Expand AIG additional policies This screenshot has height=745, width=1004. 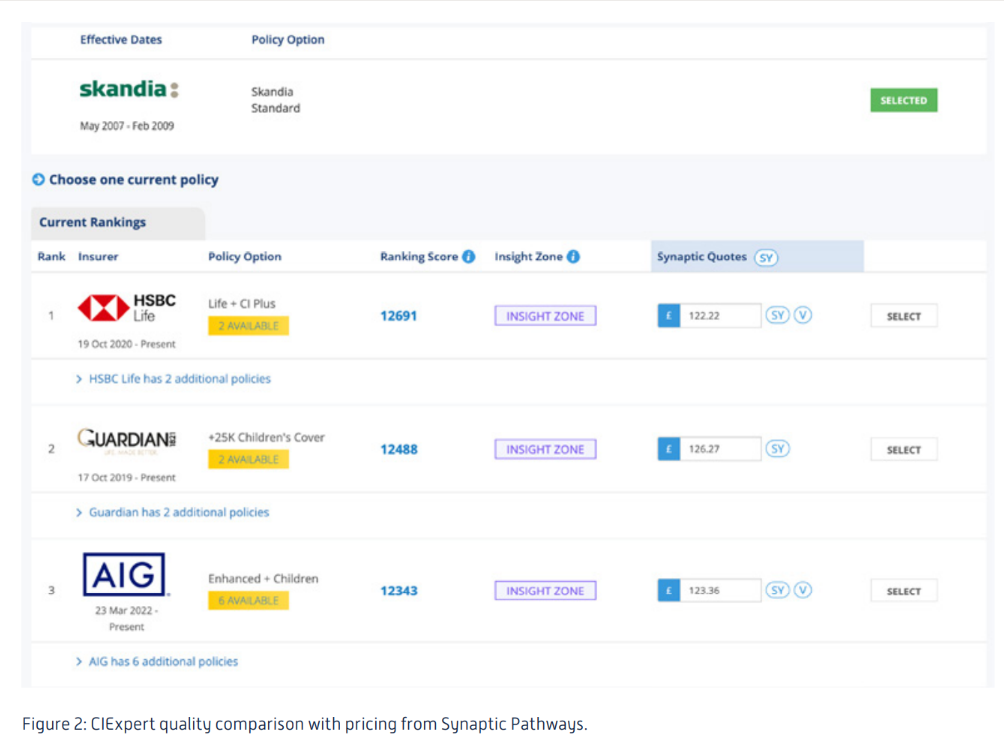[x=157, y=661]
